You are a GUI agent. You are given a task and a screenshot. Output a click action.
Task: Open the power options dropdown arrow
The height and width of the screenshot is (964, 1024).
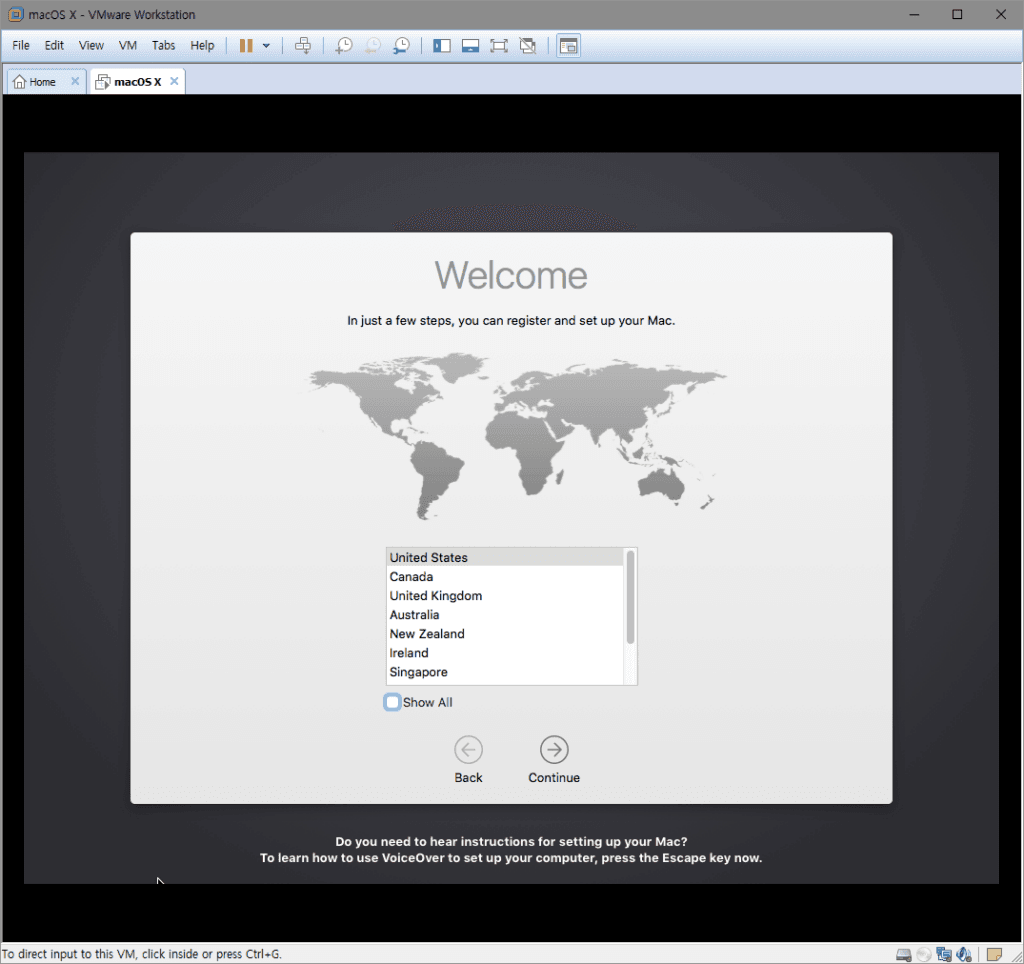[x=266, y=46]
